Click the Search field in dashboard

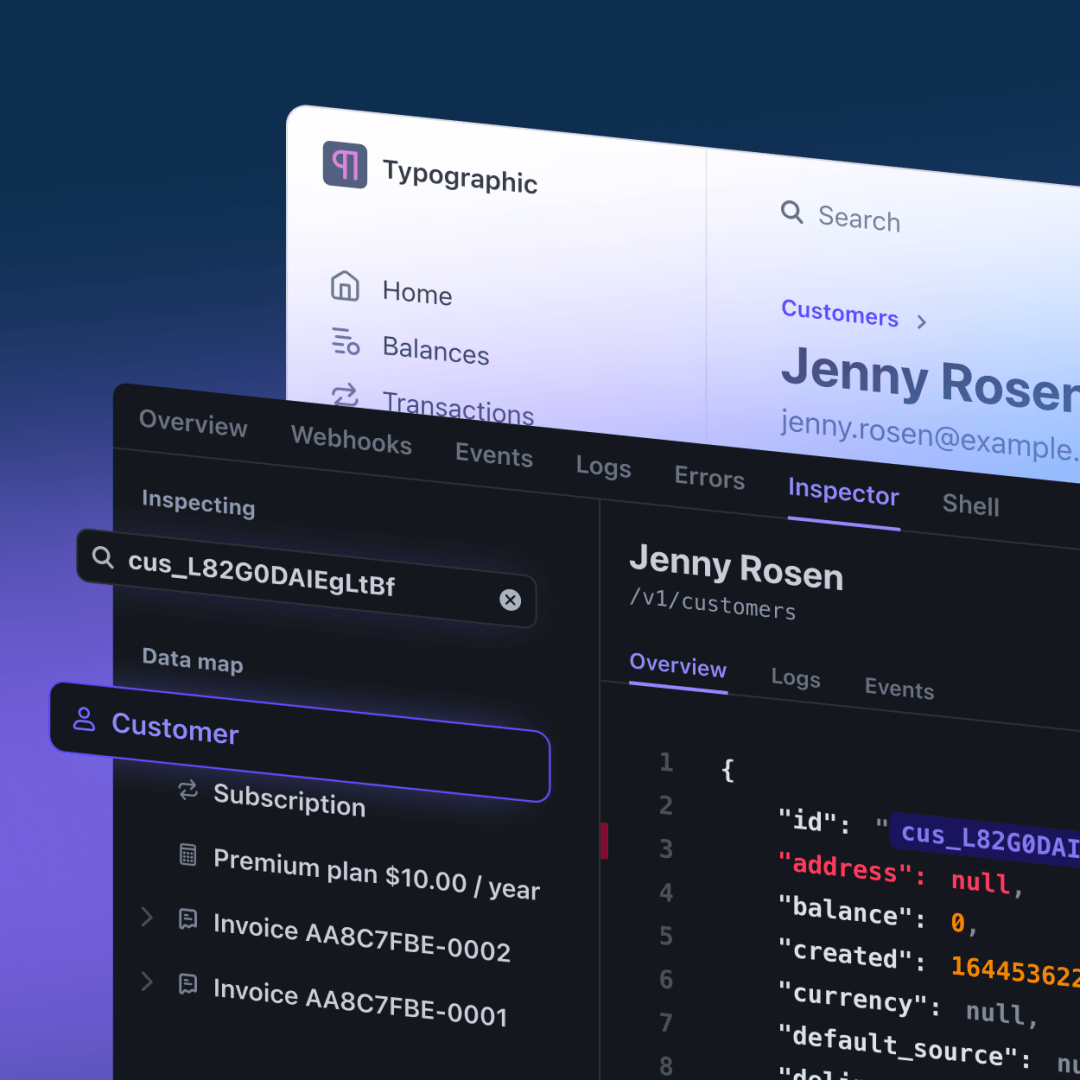point(859,219)
